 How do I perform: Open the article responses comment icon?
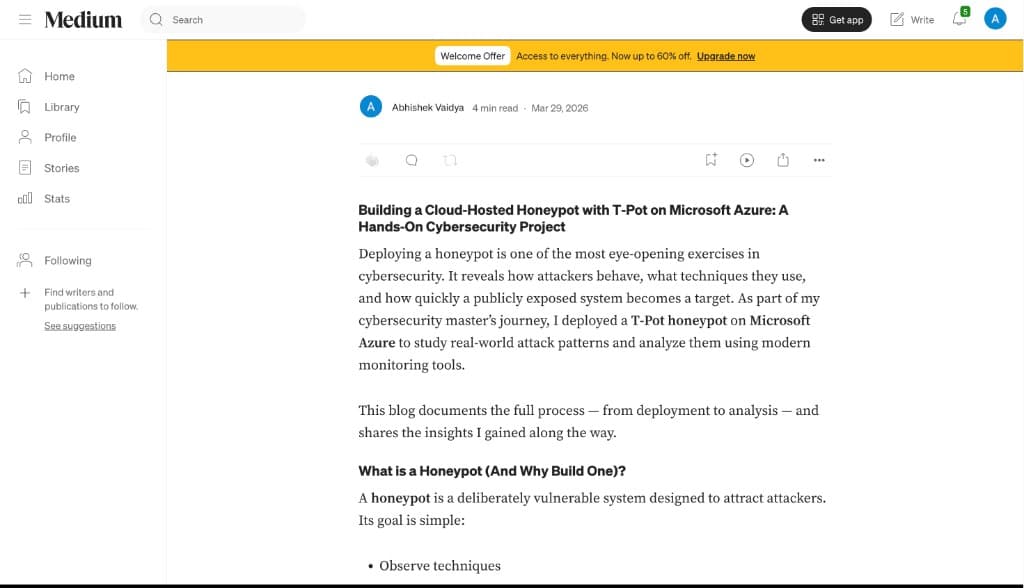point(411,160)
